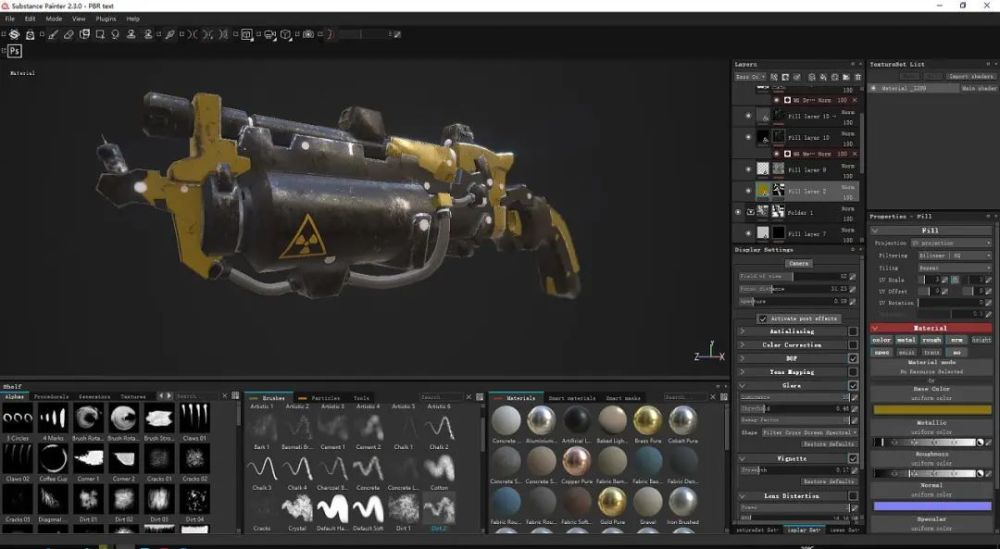1000x549 pixels.
Task: Click the yellow Base Color swatch
Action: pyautogui.click(x=932, y=409)
